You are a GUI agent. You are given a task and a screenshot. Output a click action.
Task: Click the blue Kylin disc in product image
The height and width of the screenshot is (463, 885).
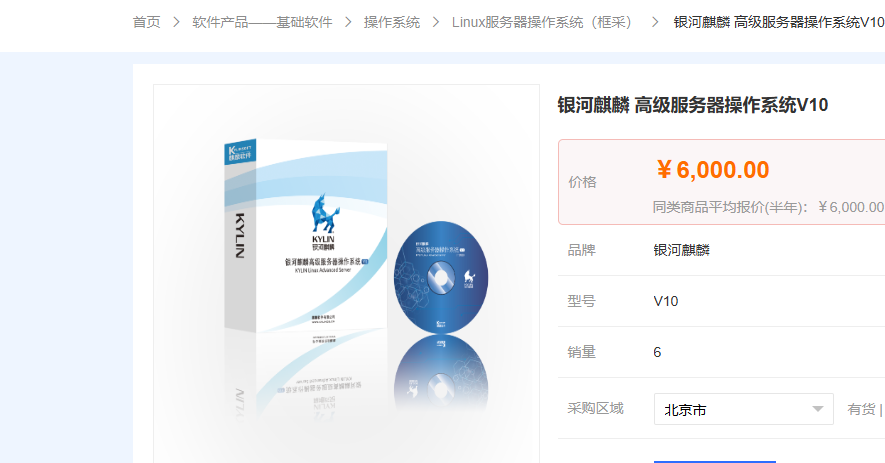[441, 277]
